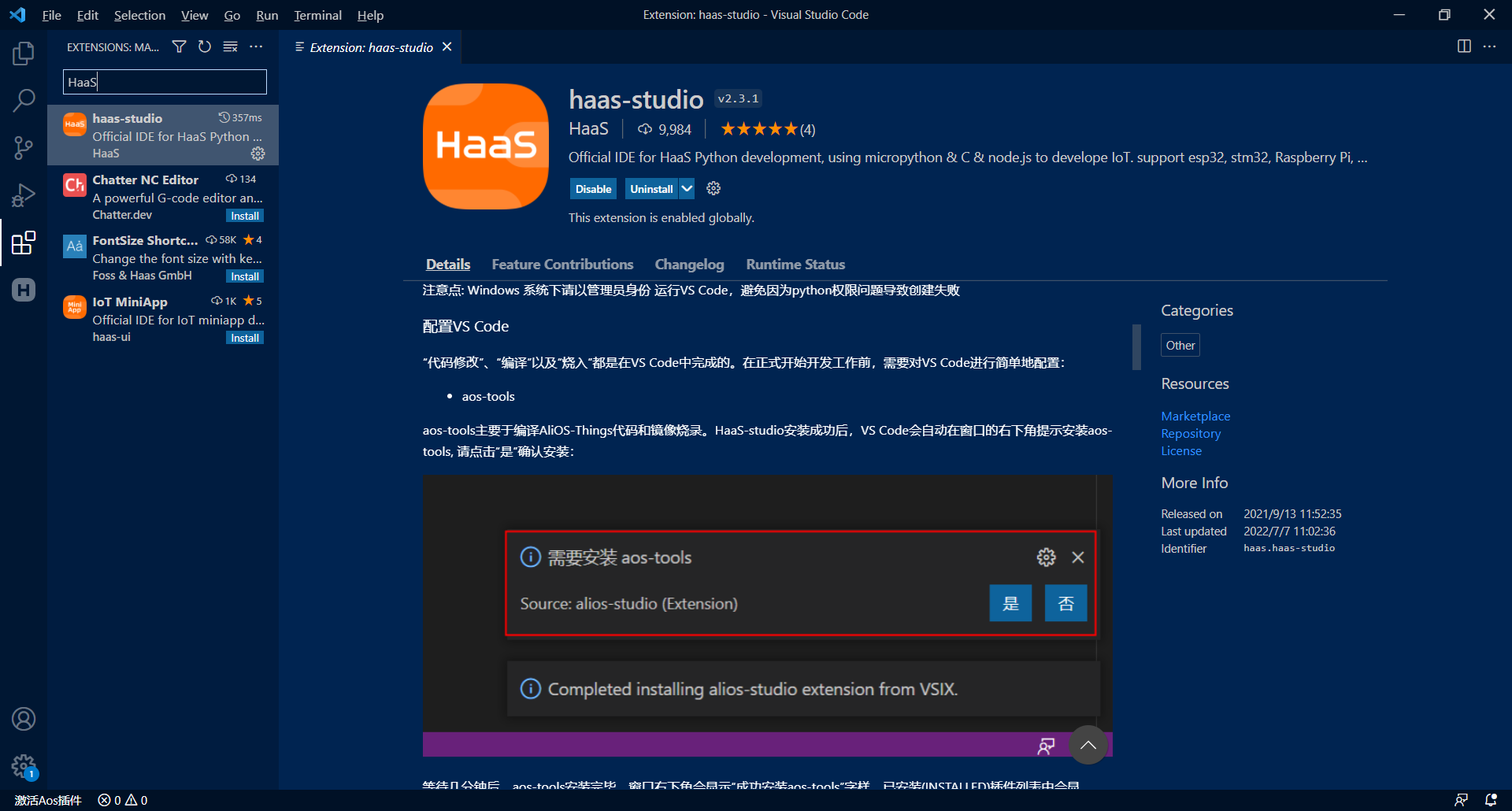
Task: Open notifications bell in status bar
Action: click(x=1491, y=800)
